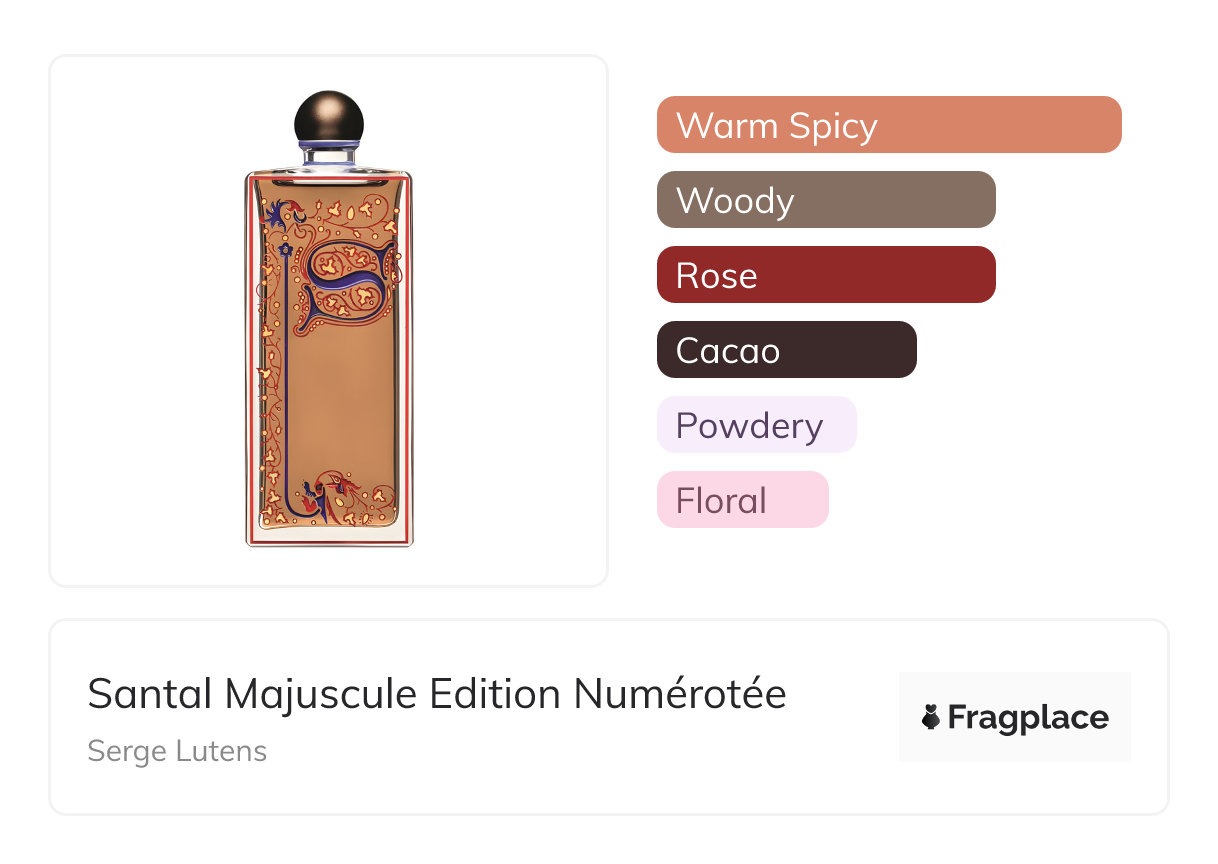The height and width of the screenshot is (864, 1218).
Task: Click the floral ornament at bottle bottom
Action: pos(338,497)
